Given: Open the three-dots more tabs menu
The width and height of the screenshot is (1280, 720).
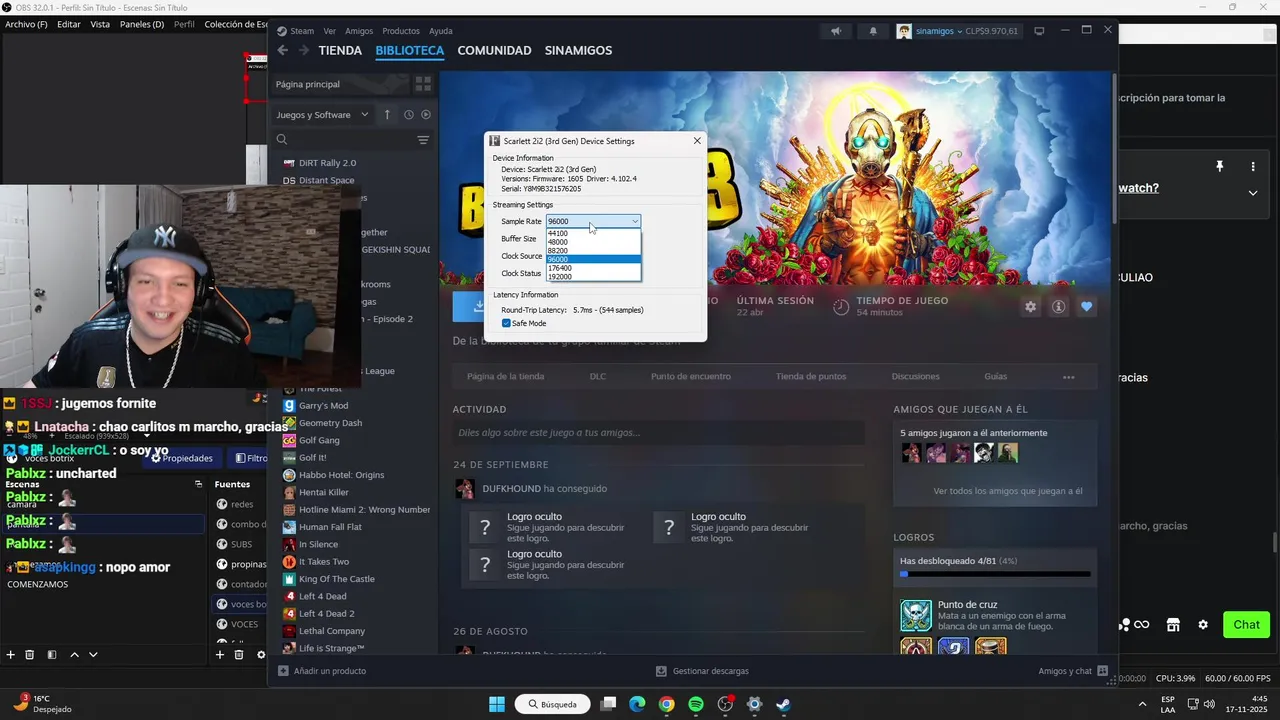Looking at the screenshot, I should [x=1068, y=377].
